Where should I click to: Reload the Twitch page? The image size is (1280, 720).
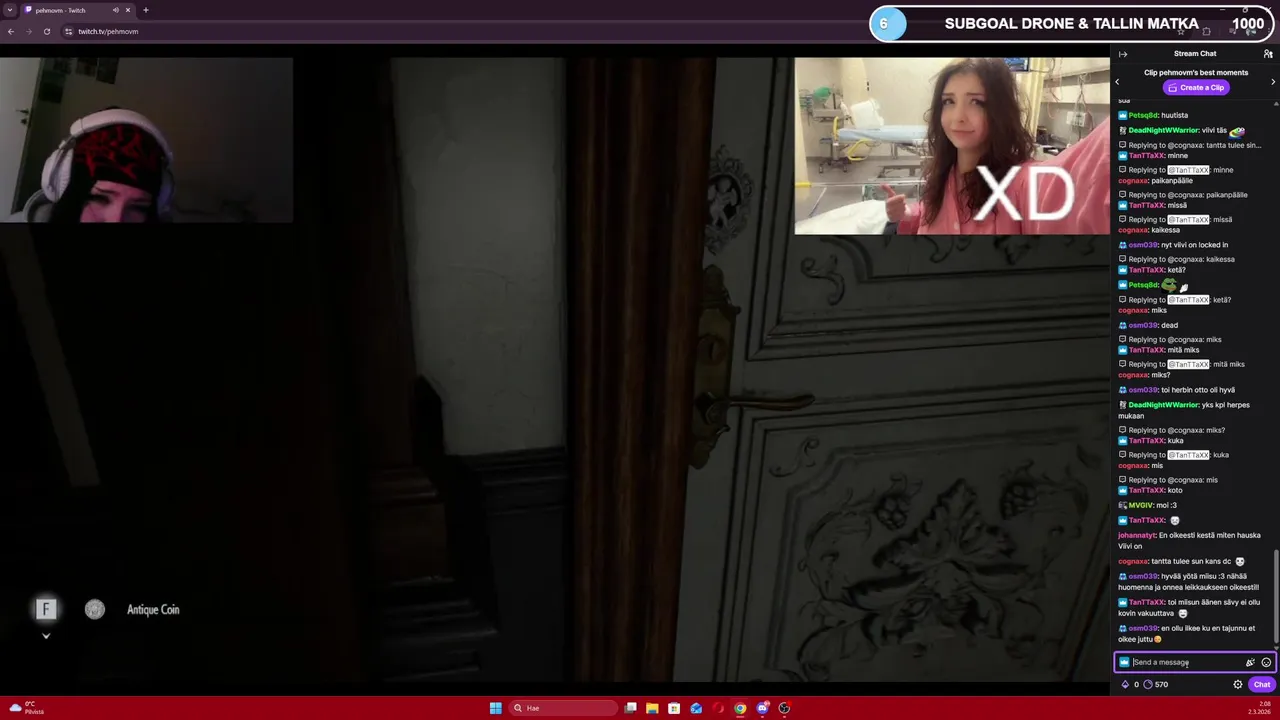click(x=46, y=31)
